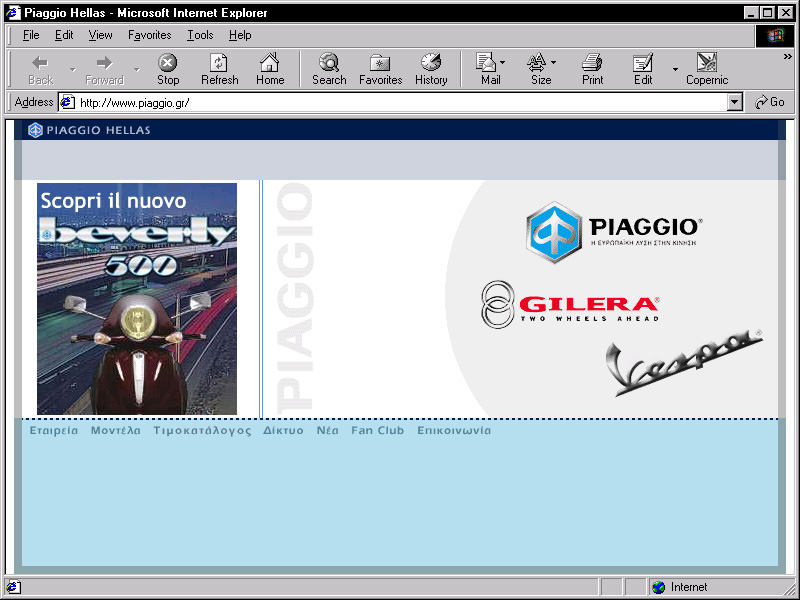Print the page using toolbar

coord(592,69)
